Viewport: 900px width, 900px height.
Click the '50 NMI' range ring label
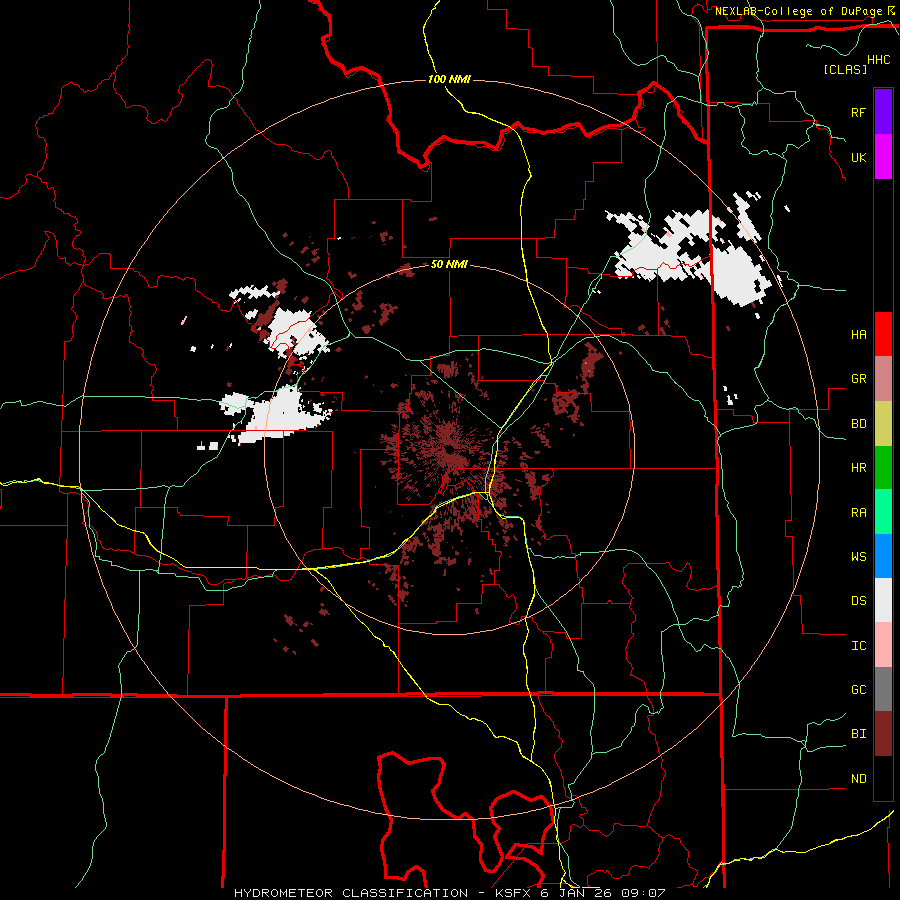[x=449, y=265]
